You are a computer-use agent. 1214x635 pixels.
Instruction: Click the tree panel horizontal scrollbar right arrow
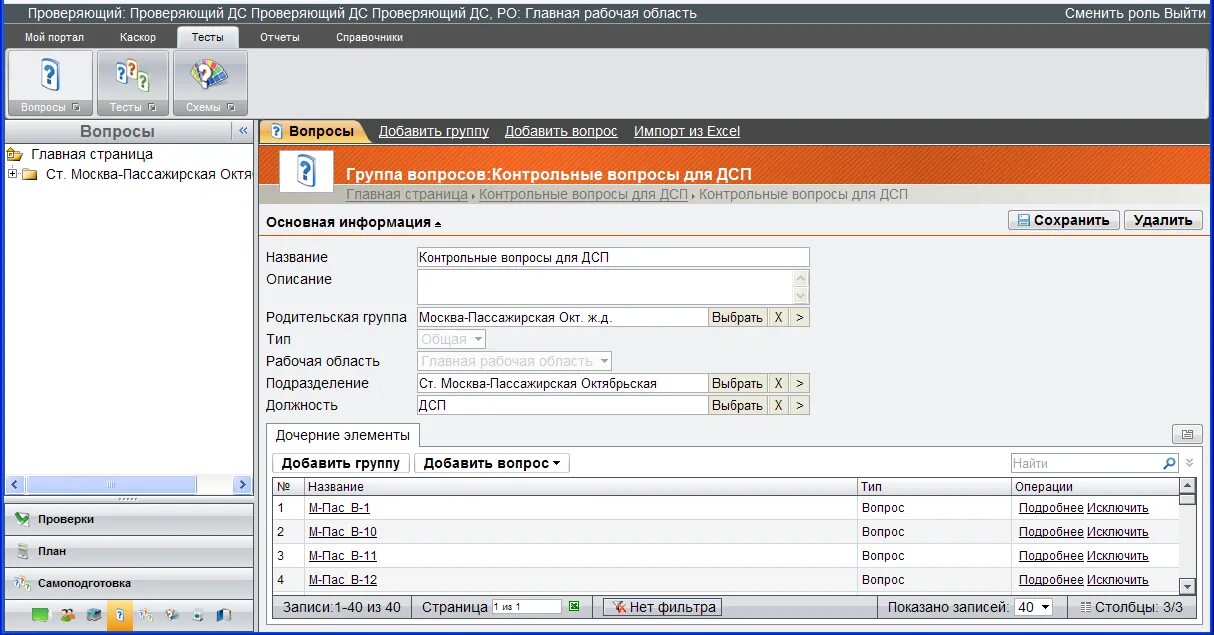click(x=242, y=484)
